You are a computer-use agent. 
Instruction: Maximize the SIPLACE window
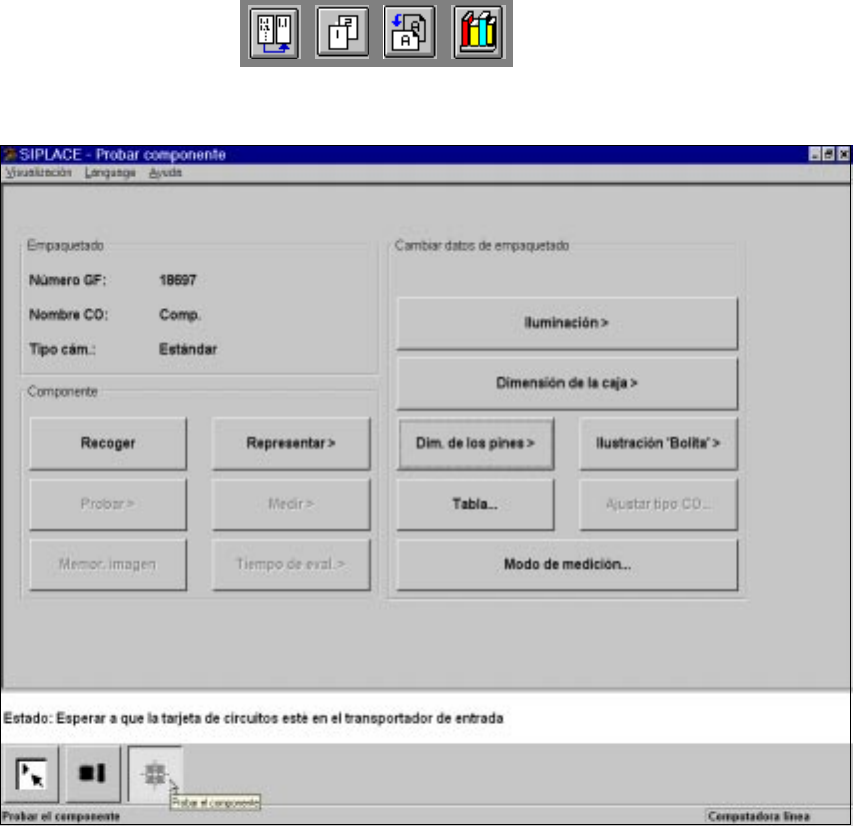pos(829,155)
